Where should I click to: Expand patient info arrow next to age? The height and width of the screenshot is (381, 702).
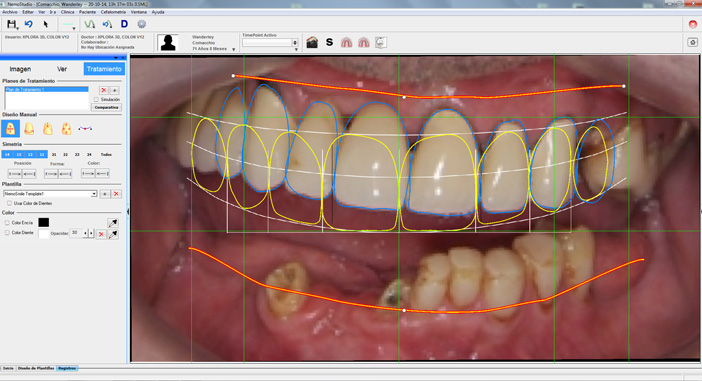(x=233, y=49)
